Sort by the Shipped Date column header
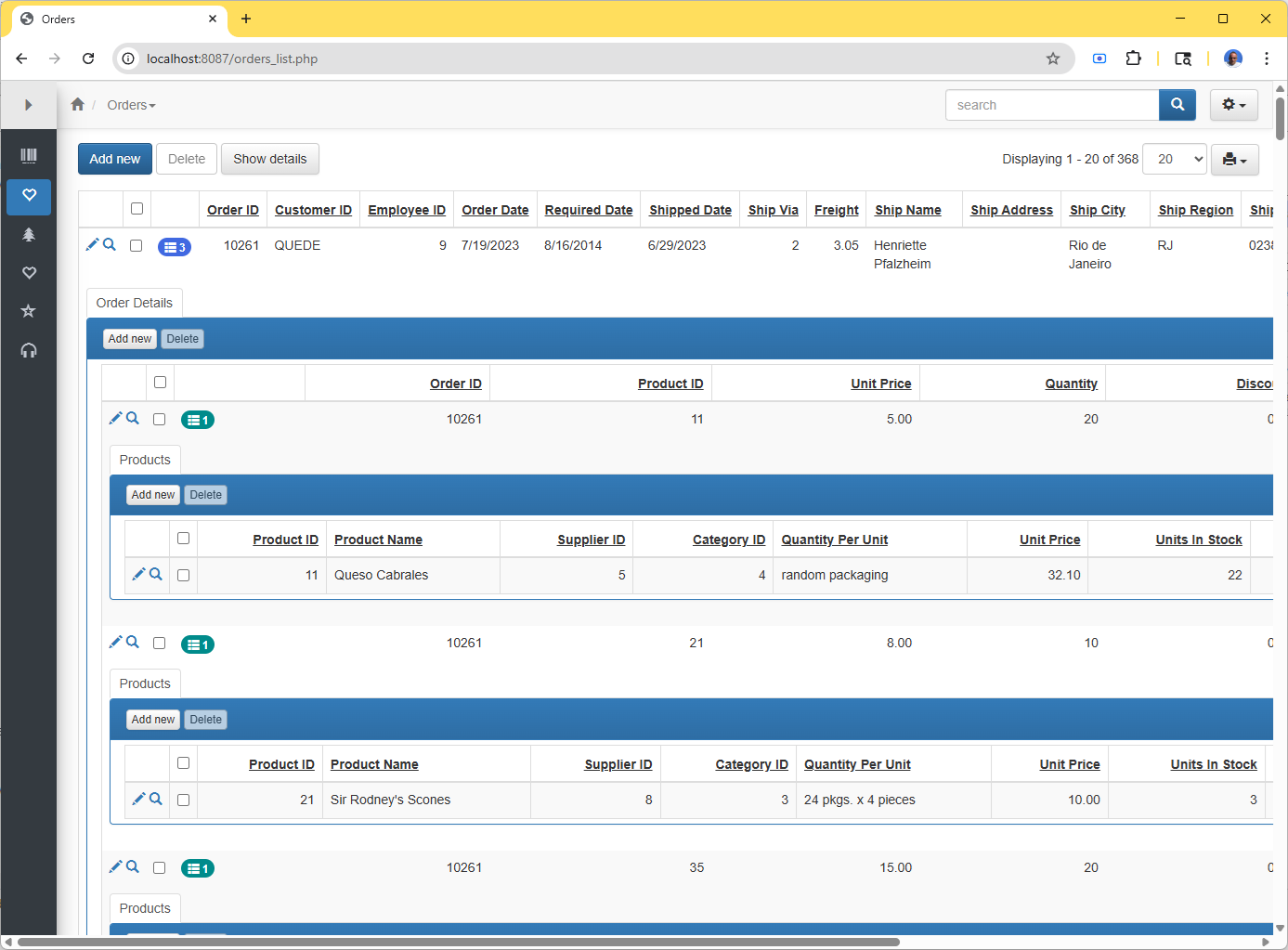This screenshot has width=1288, height=950. [690, 210]
